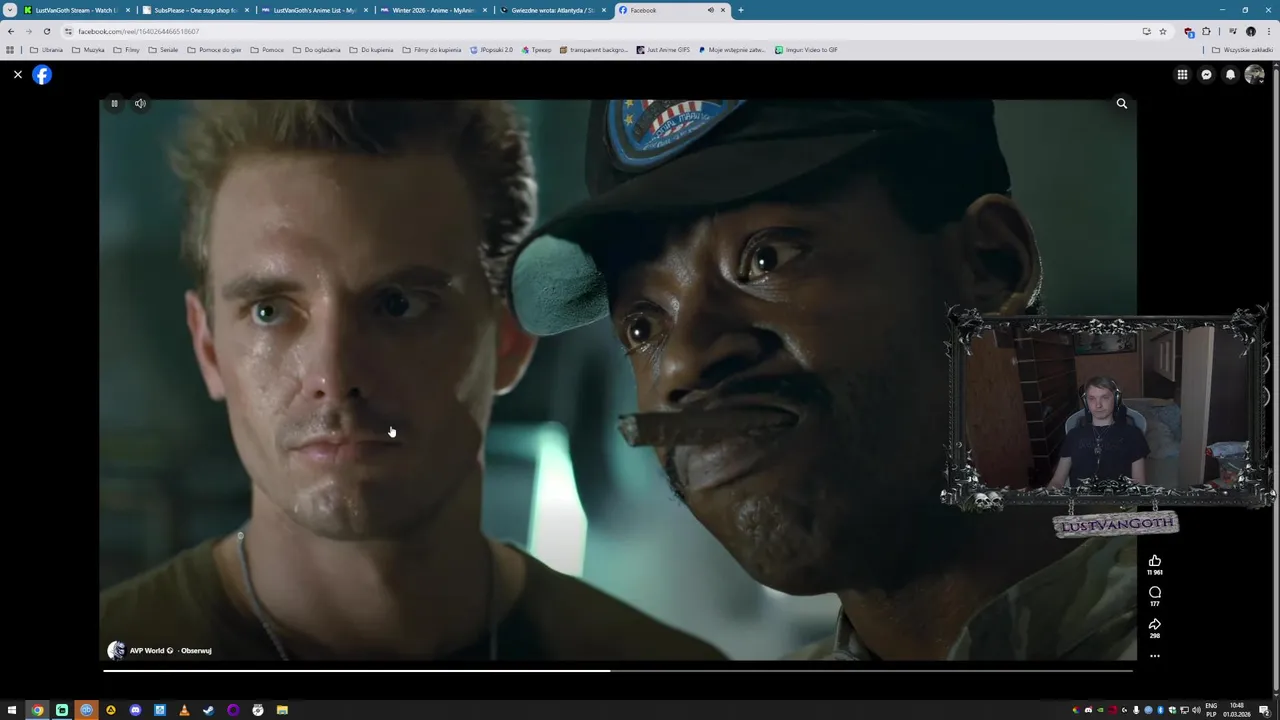Like the reel with thumbs up
The height and width of the screenshot is (720, 1280).
(1155, 561)
